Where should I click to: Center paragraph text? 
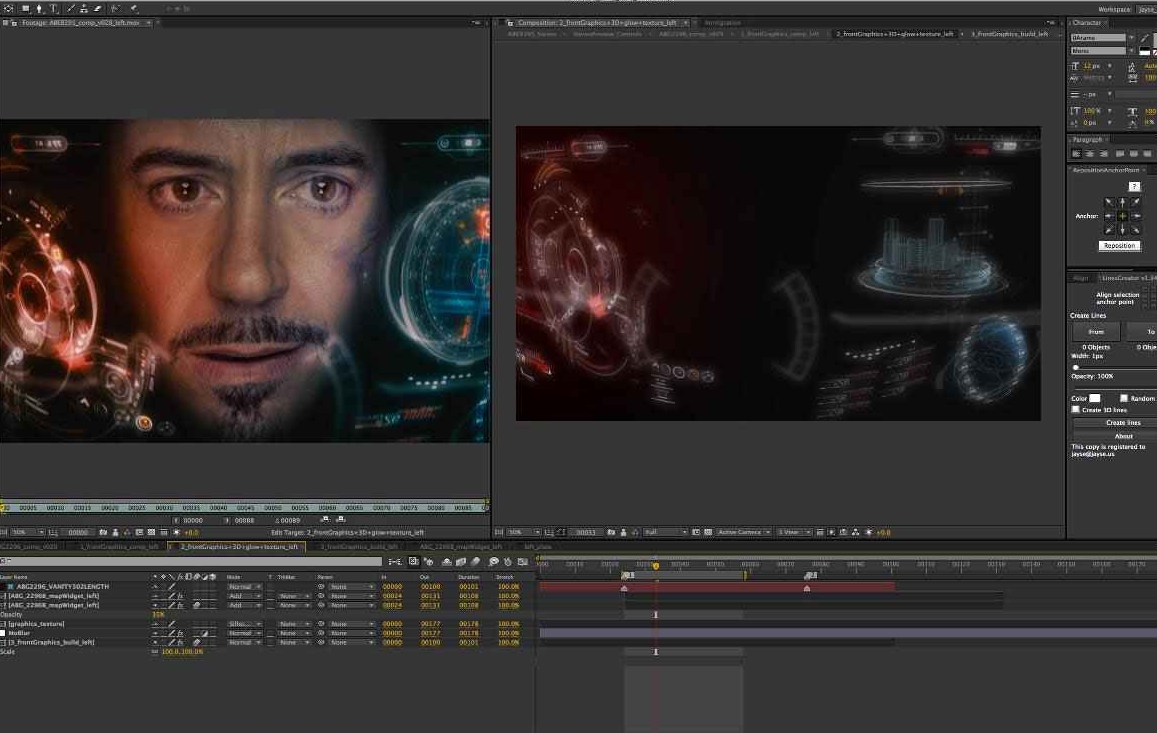pos(1090,154)
